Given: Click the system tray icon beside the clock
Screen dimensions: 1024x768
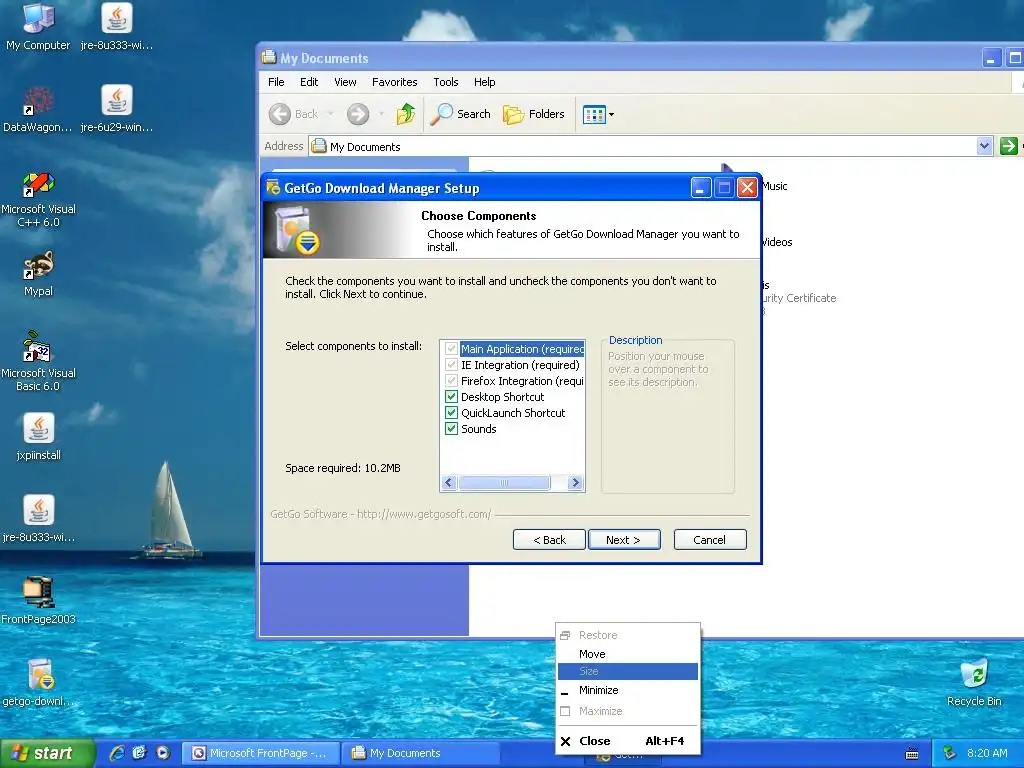Looking at the screenshot, I should click(950, 753).
